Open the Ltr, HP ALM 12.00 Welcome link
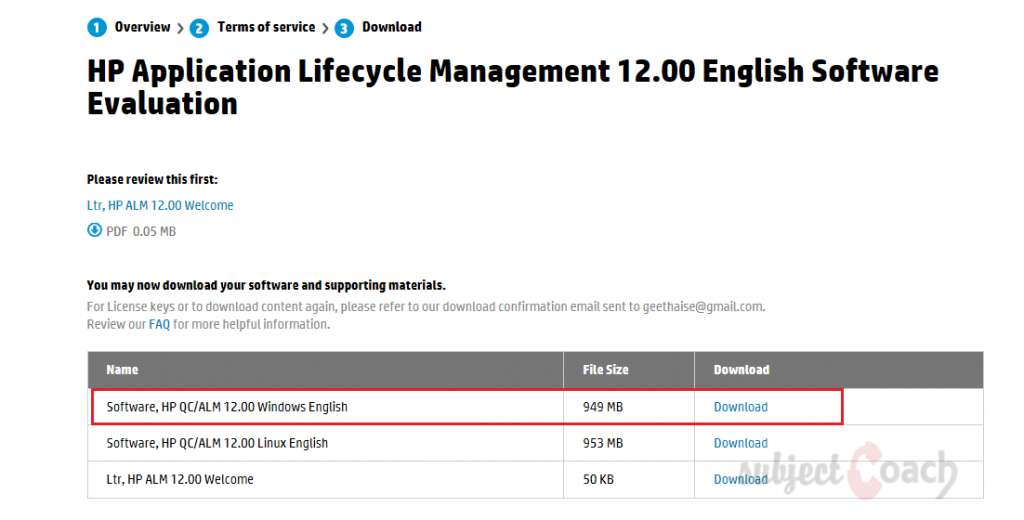Screen dimensions: 1024x520 coord(160,205)
